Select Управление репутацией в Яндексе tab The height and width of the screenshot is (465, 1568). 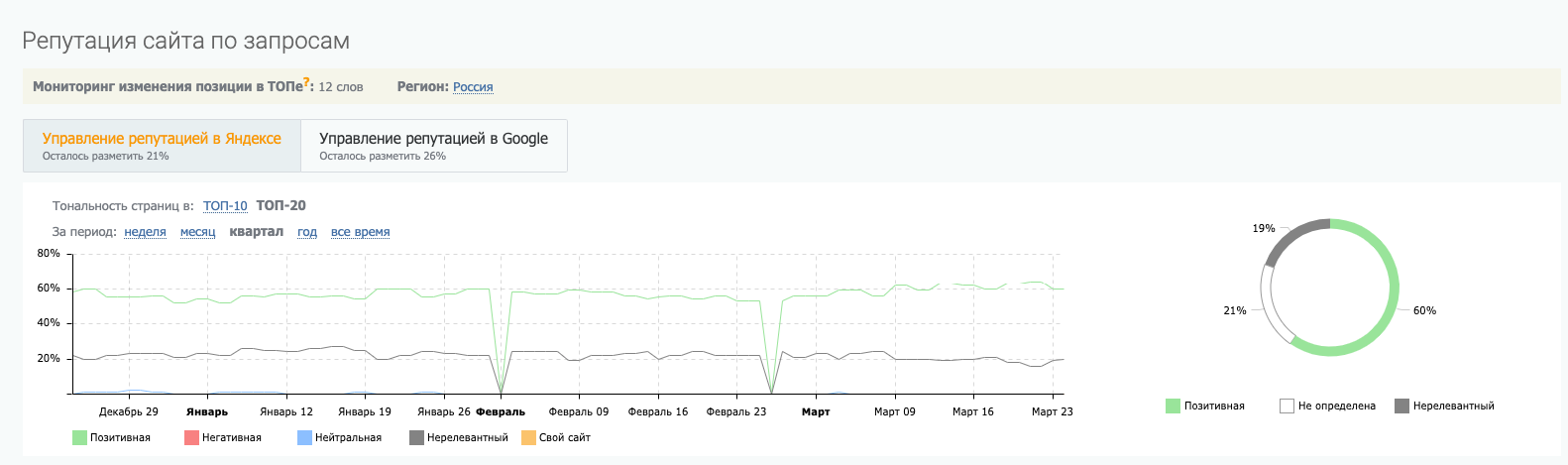tap(162, 146)
